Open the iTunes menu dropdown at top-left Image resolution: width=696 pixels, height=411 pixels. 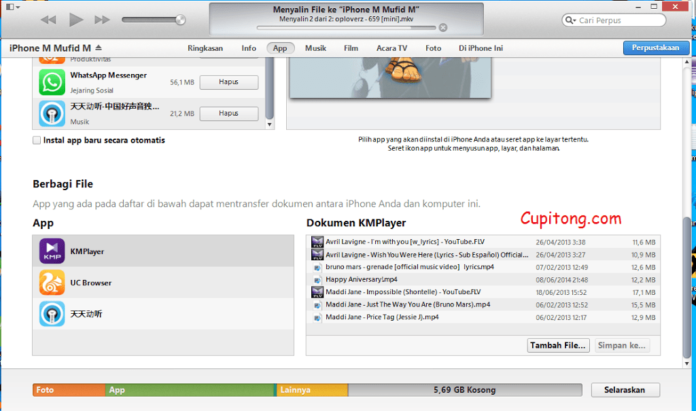click(x=12, y=7)
